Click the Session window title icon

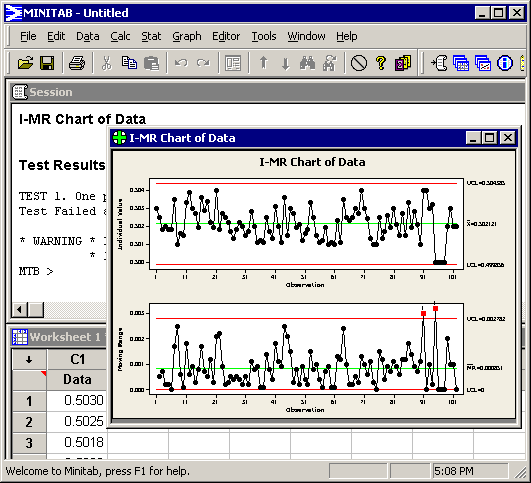click(20, 92)
